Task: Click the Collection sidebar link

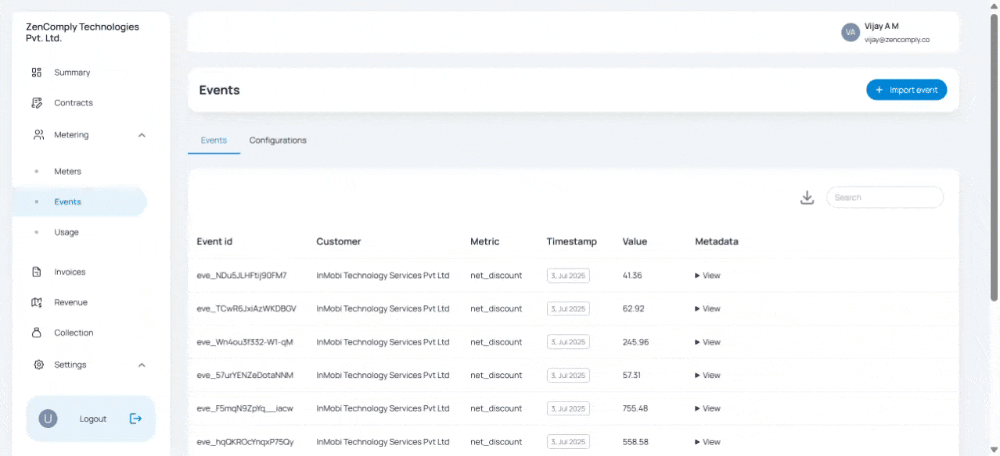Action: [73, 333]
